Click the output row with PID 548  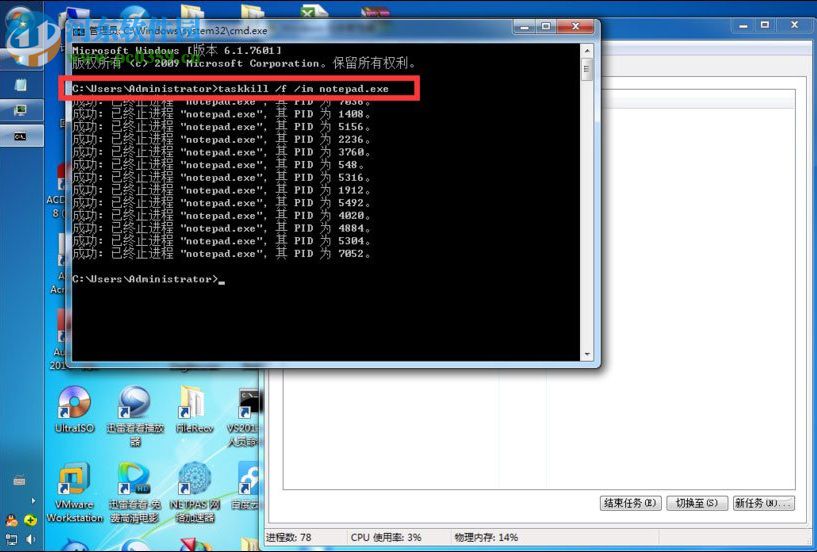pyautogui.click(x=218, y=165)
